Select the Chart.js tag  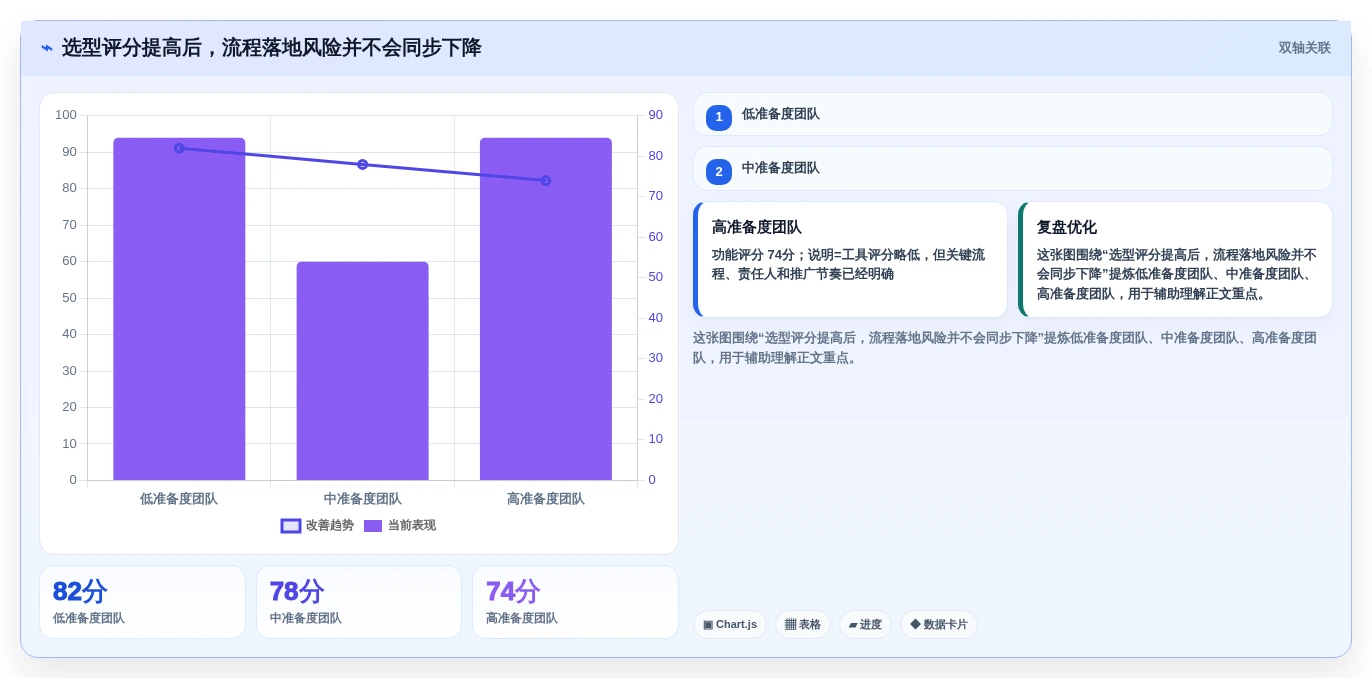click(x=730, y=624)
